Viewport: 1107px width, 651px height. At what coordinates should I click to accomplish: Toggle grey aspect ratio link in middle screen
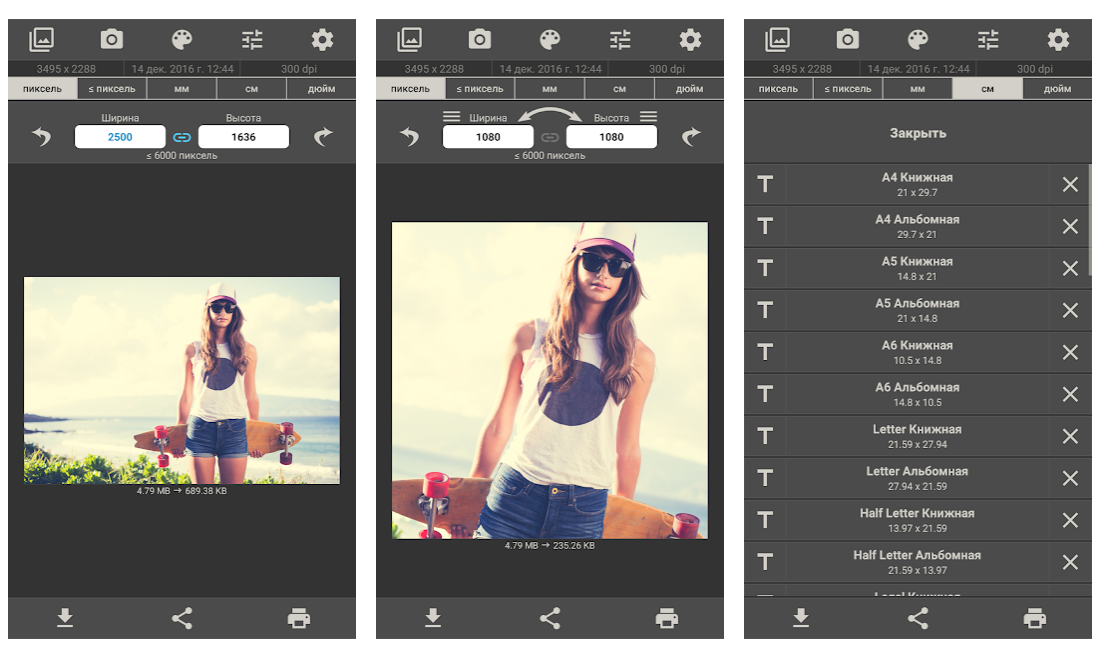pyautogui.click(x=550, y=137)
